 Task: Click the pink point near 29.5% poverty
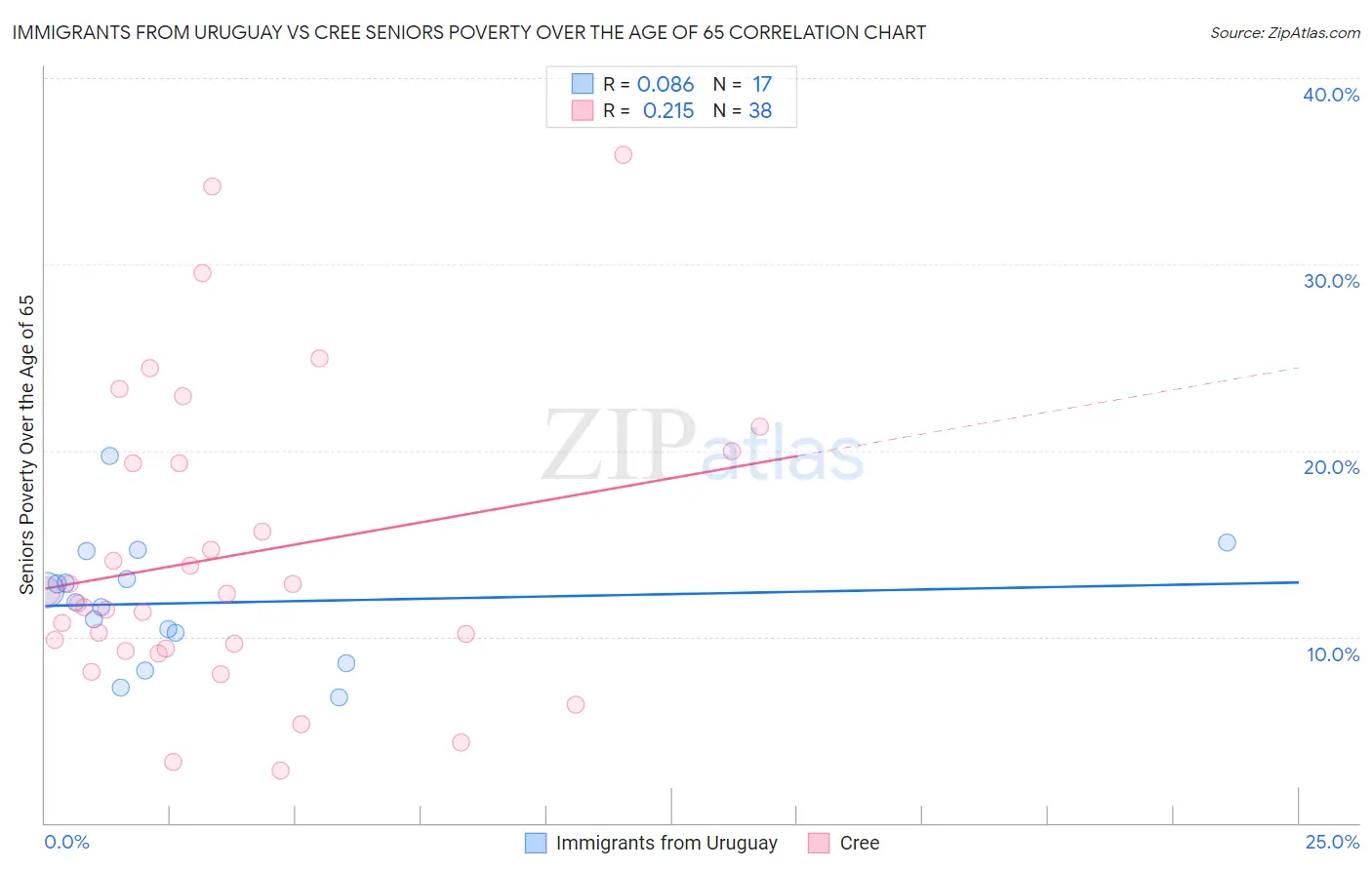point(202,273)
